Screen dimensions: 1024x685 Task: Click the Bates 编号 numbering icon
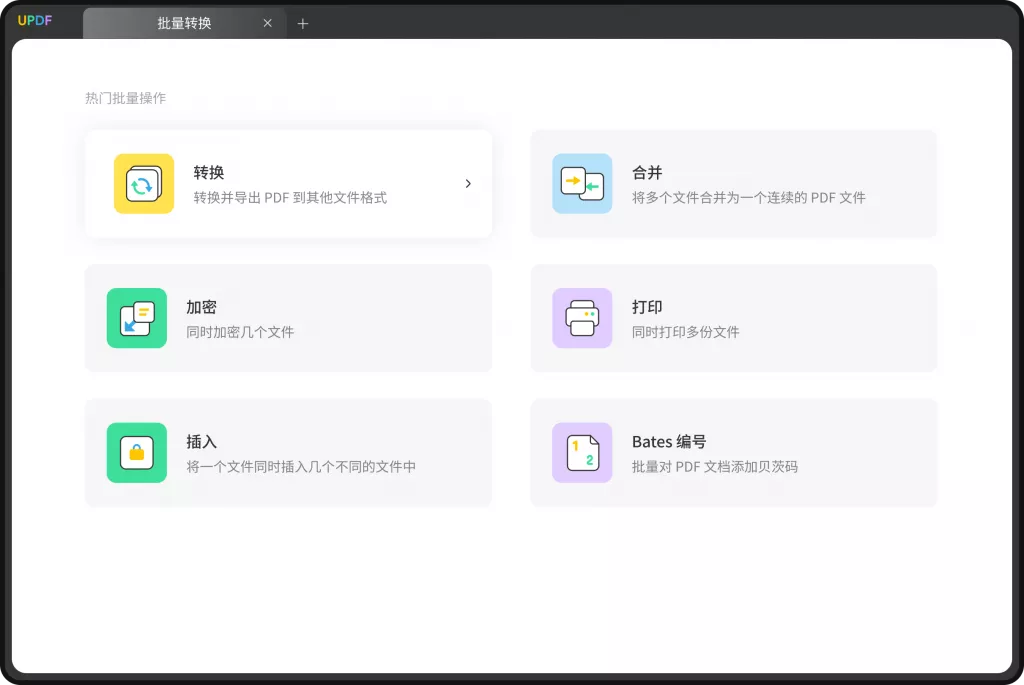coord(582,453)
